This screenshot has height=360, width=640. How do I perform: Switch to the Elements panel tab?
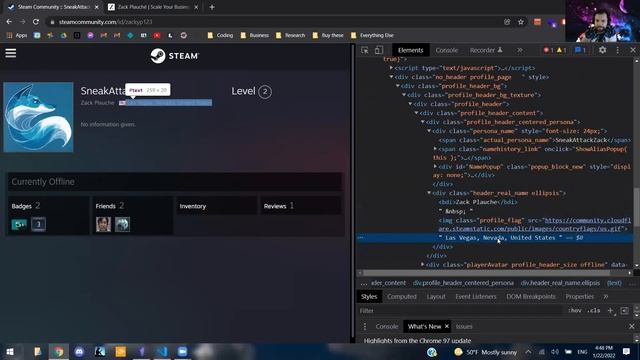[411, 50]
